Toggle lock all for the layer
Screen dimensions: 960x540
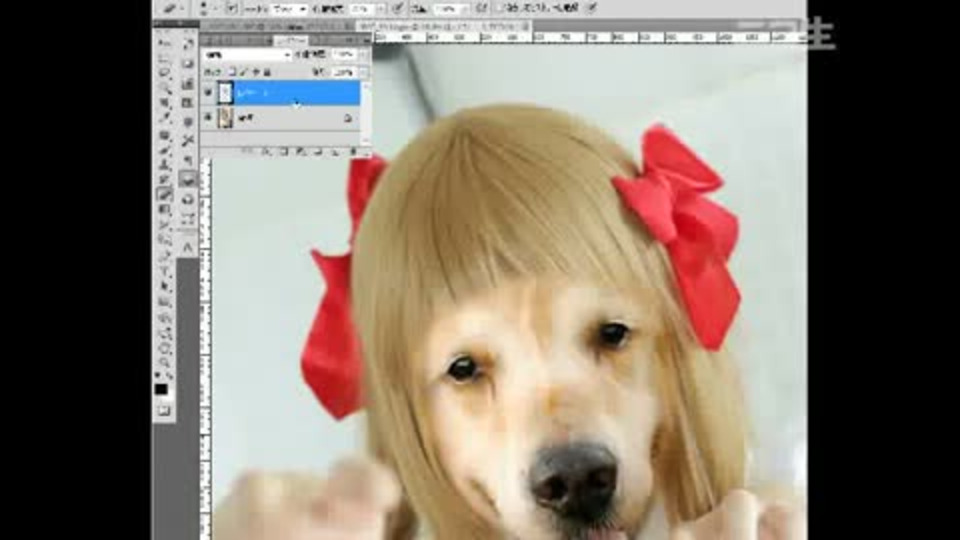(267, 72)
